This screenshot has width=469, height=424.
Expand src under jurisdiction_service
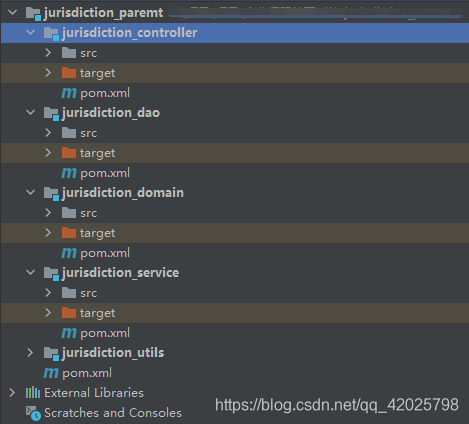(x=48, y=293)
